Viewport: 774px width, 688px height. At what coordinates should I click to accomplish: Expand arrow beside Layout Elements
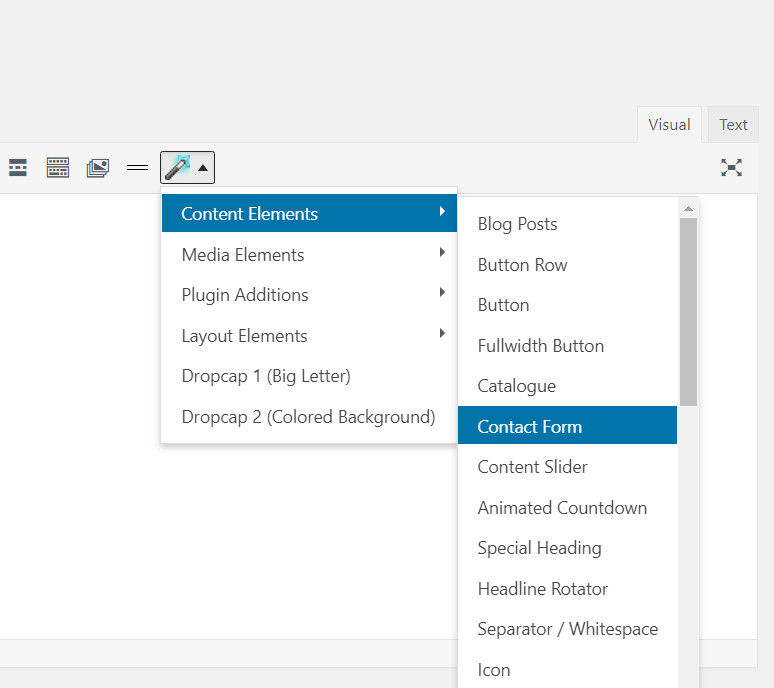click(442, 333)
